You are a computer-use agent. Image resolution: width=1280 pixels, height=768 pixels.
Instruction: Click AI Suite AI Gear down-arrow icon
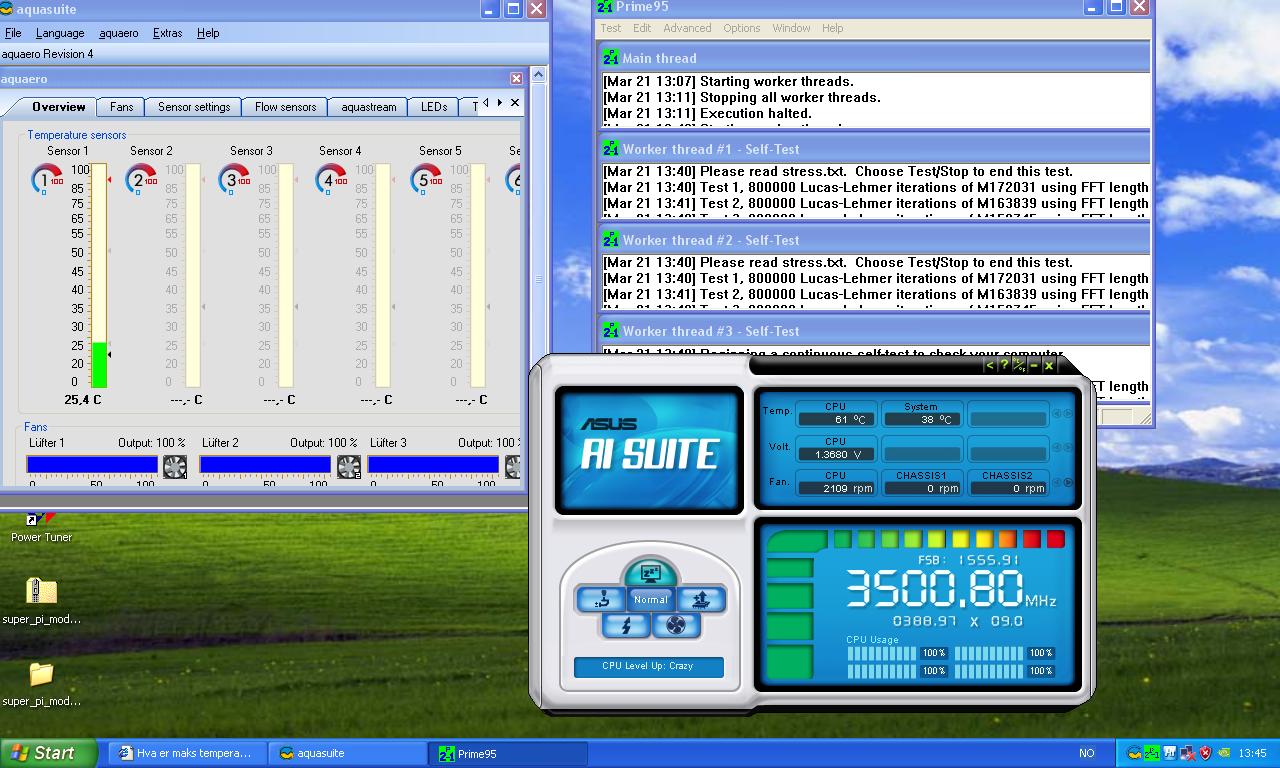pos(601,599)
